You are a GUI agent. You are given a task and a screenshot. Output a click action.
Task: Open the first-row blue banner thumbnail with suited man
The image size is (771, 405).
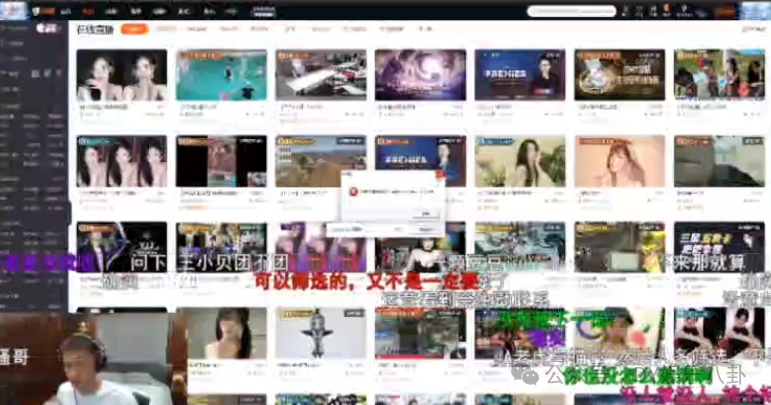[x=520, y=75]
